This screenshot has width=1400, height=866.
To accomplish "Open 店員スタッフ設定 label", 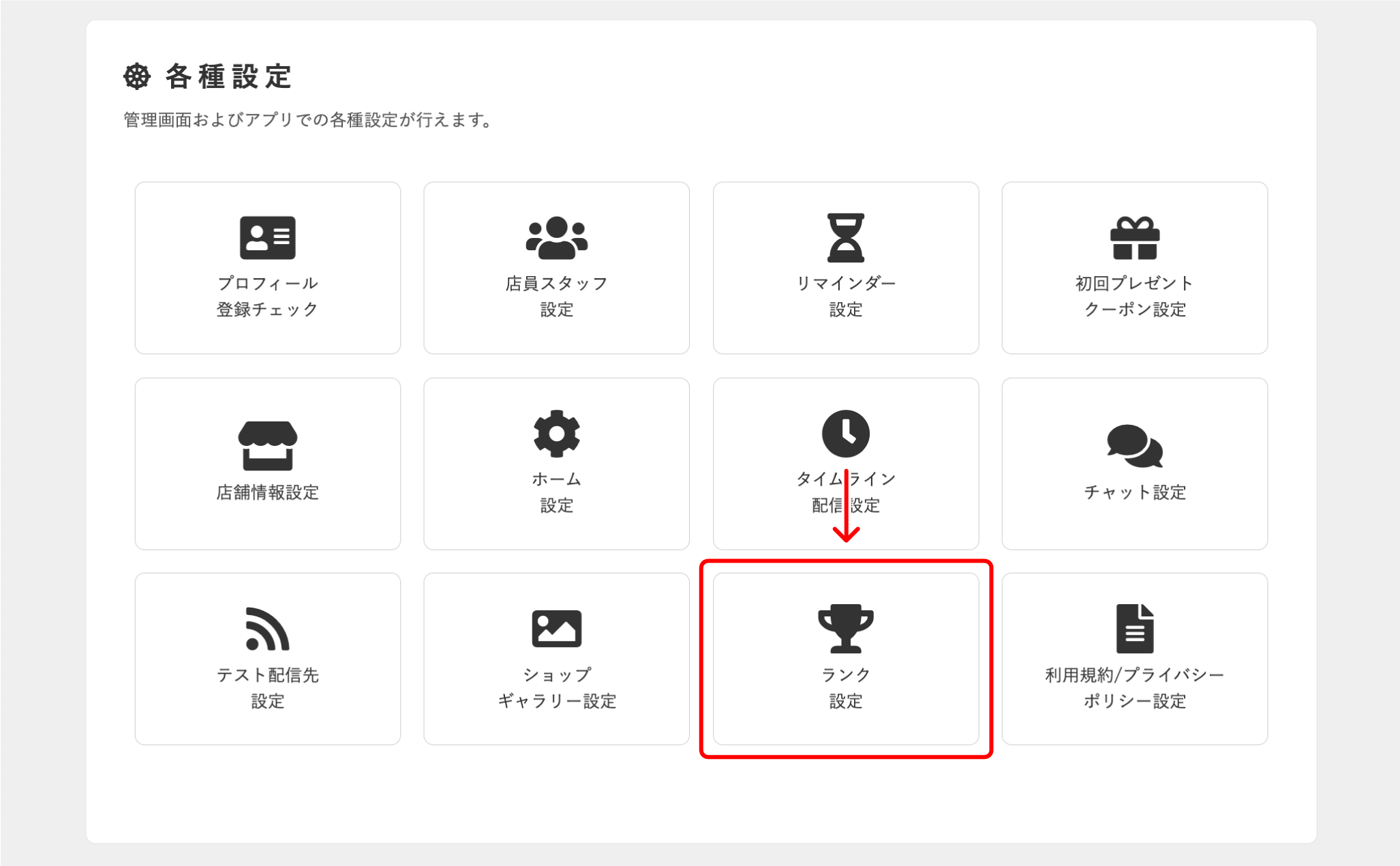I will click(556, 296).
